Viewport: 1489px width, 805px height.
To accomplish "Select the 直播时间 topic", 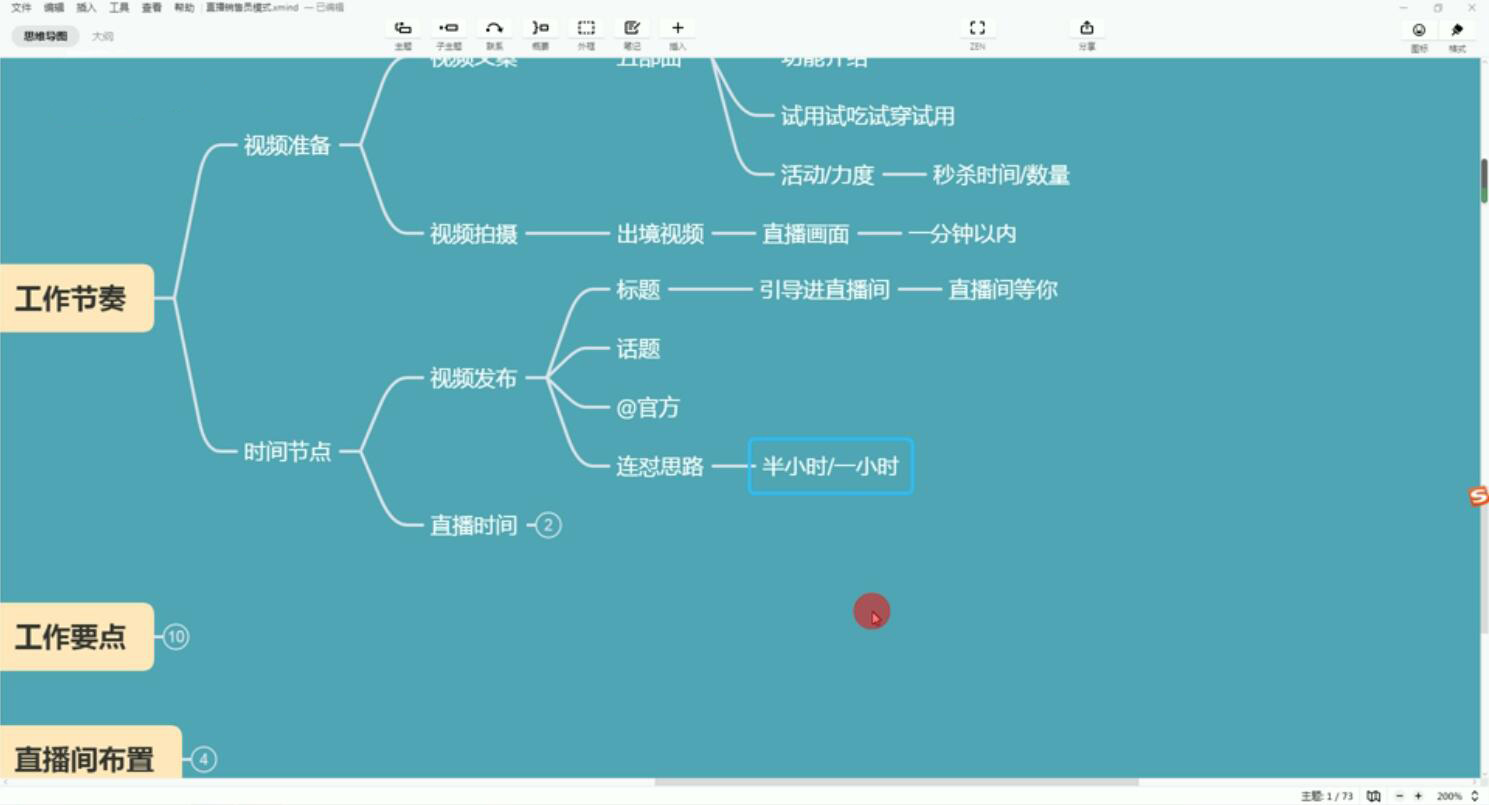I will [473, 525].
